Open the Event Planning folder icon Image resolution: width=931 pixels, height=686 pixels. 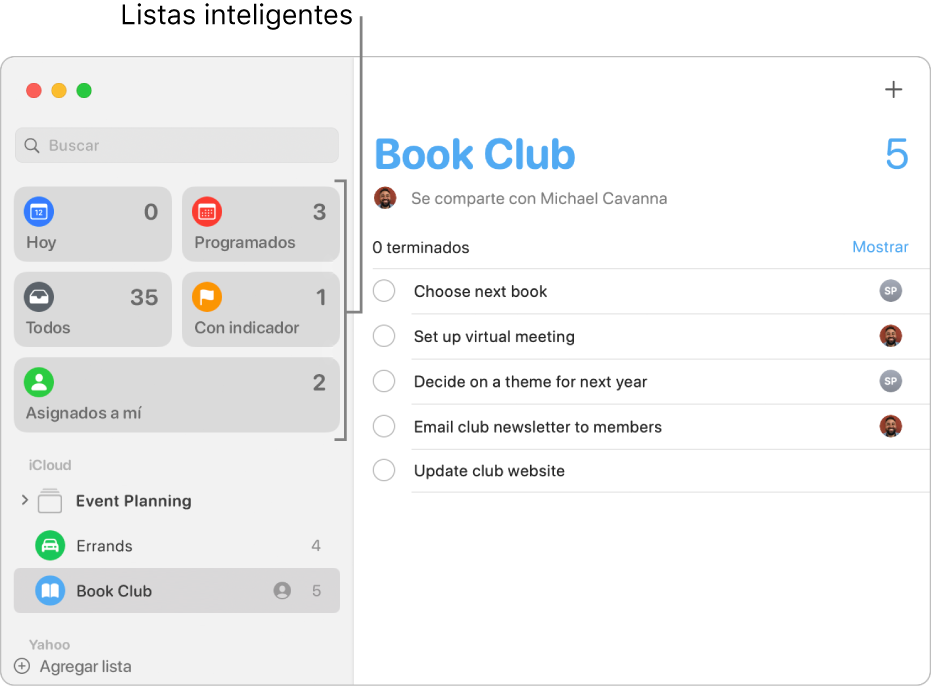[x=49, y=501]
